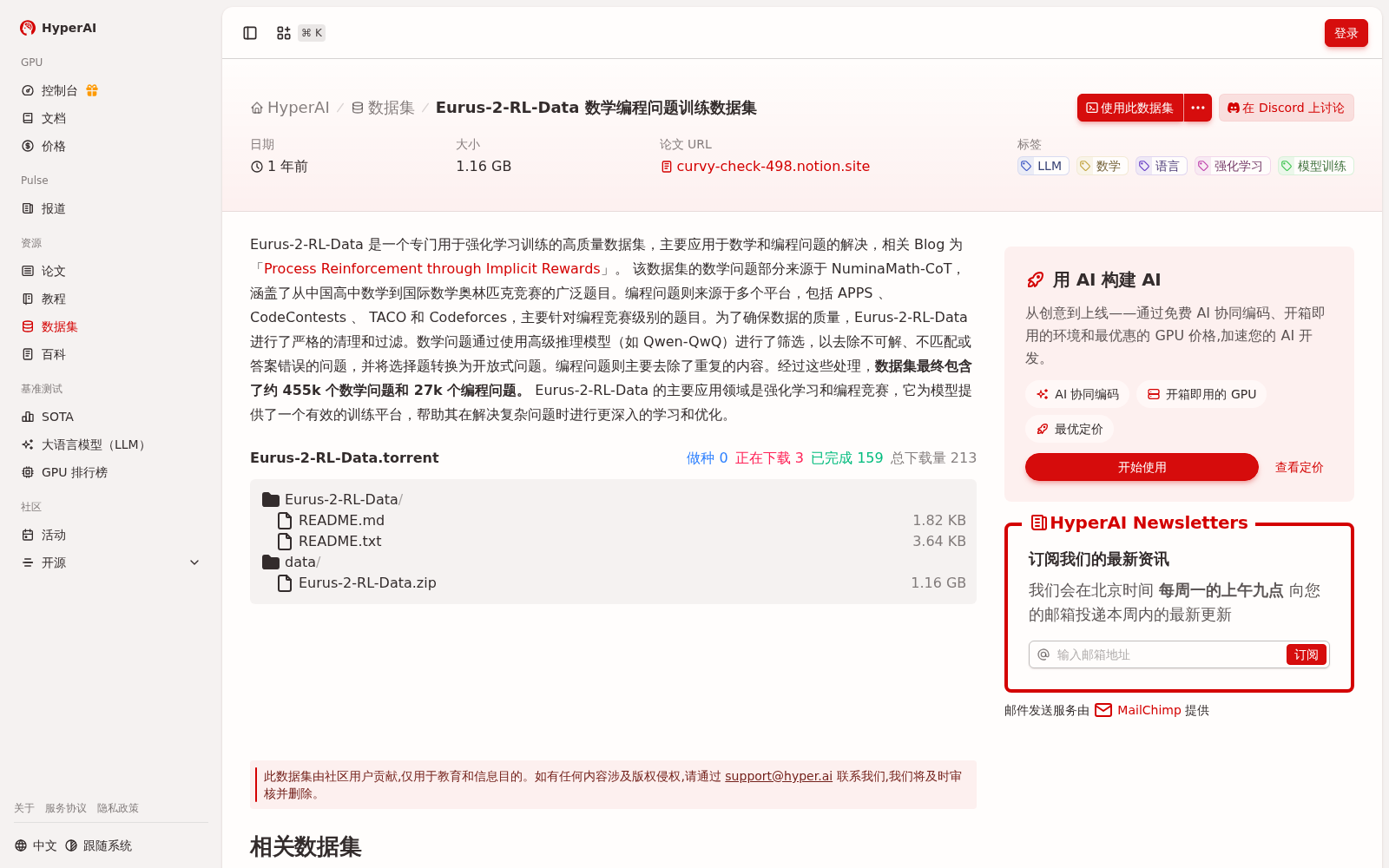
Task: Expand the 开源 sidebar chevron
Action: (x=194, y=562)
